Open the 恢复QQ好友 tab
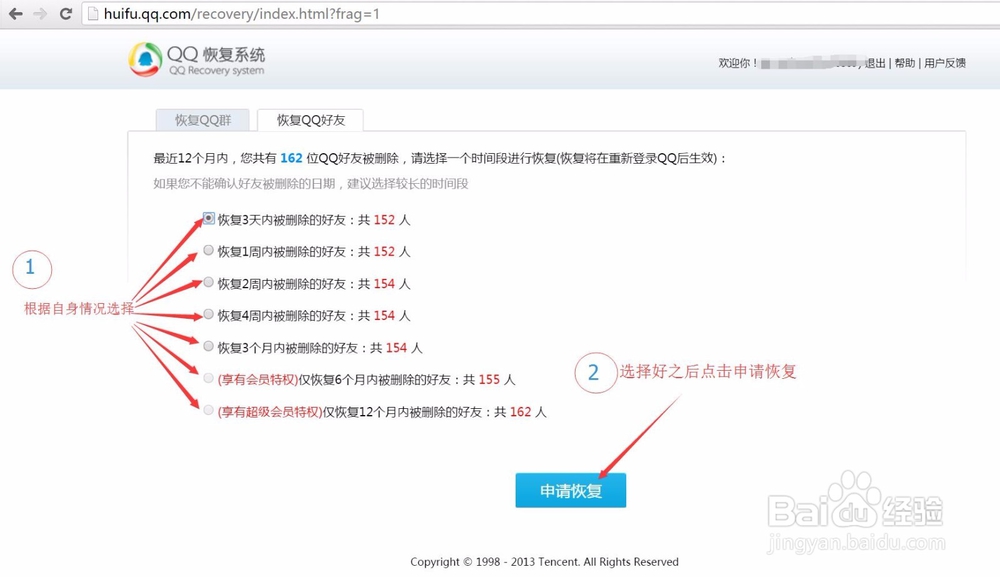This screenshot has height=577, width=1000. pyautogui.click(x=311, y=120)
